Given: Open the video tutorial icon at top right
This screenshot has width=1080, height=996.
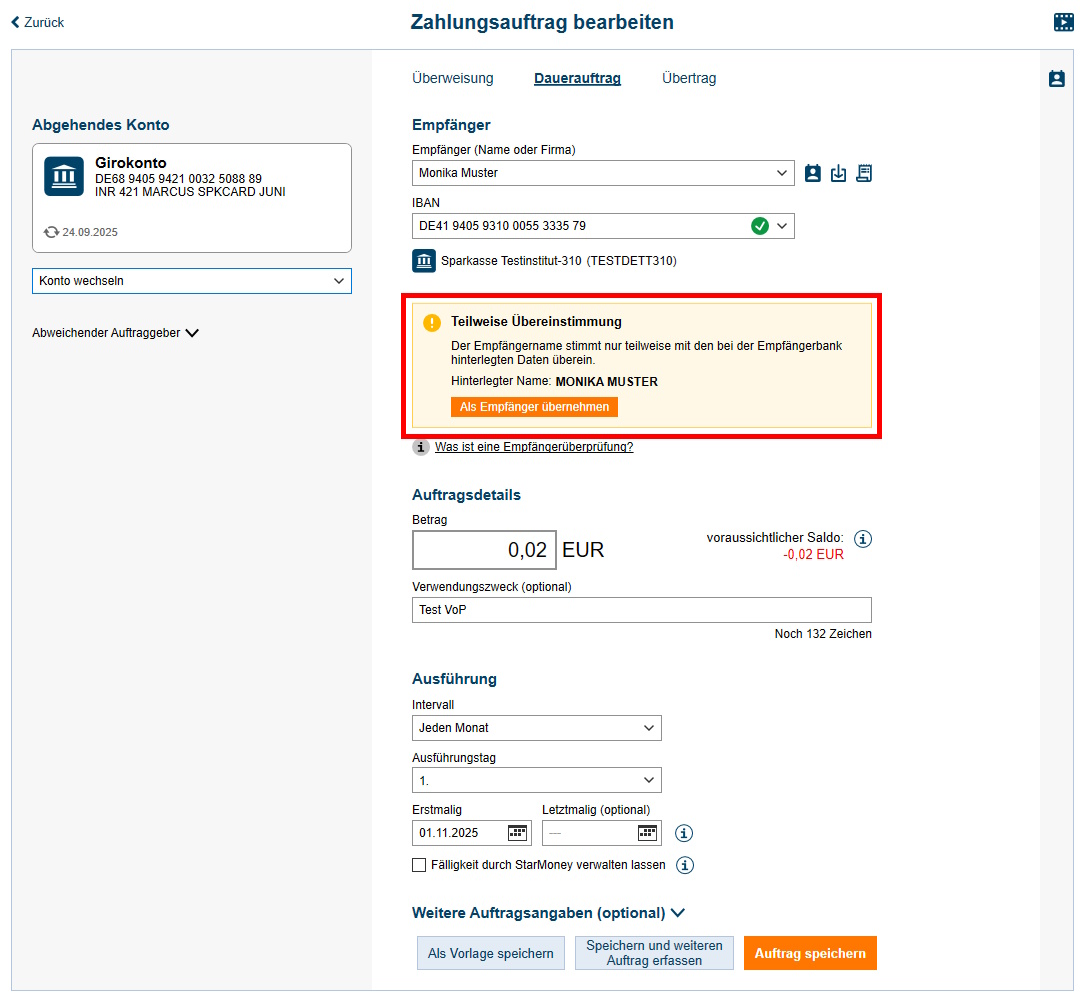Looking at the screenshot, I should tap(1063, 22).
